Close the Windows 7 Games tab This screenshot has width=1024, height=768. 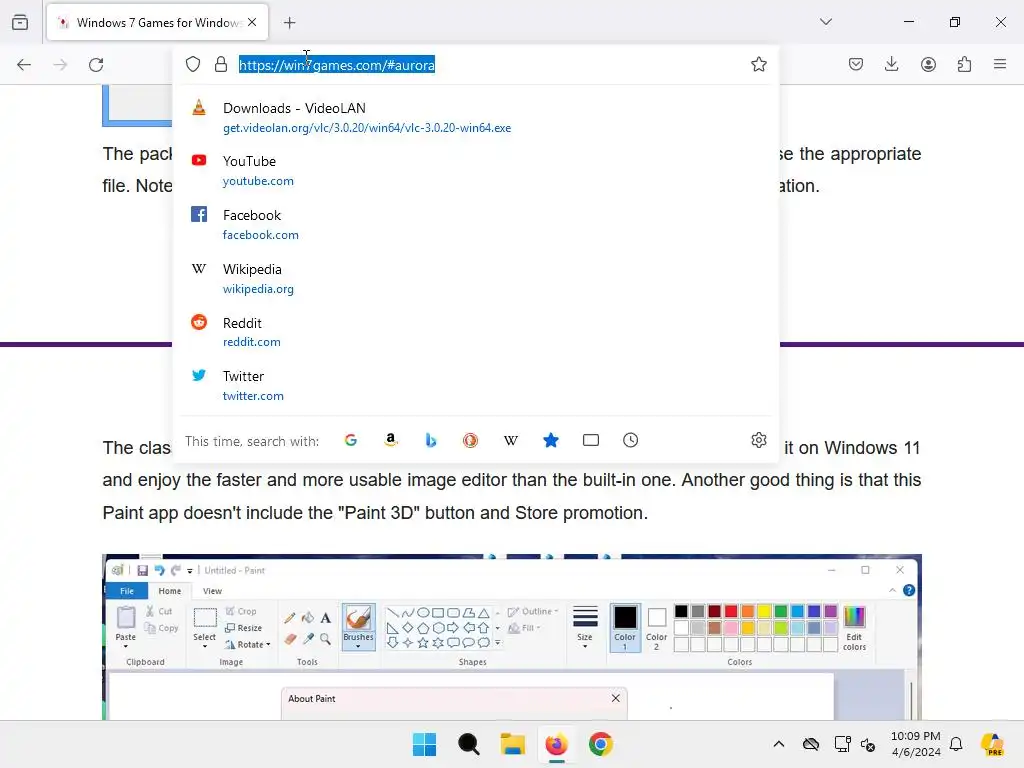pyautogui.click(x=252, y=22)
